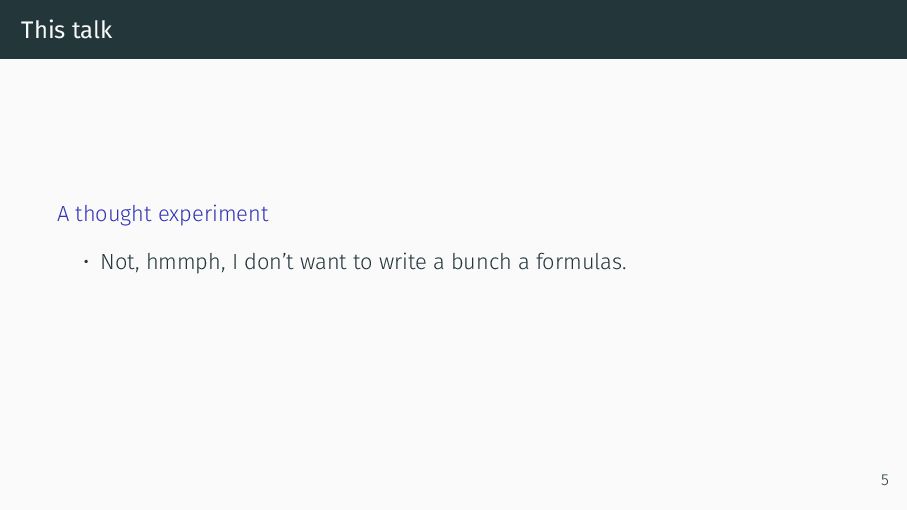Click the standalone "I" after "hmmph,"
The width and height of the screenshot is (907, 510).
[235, 262]
